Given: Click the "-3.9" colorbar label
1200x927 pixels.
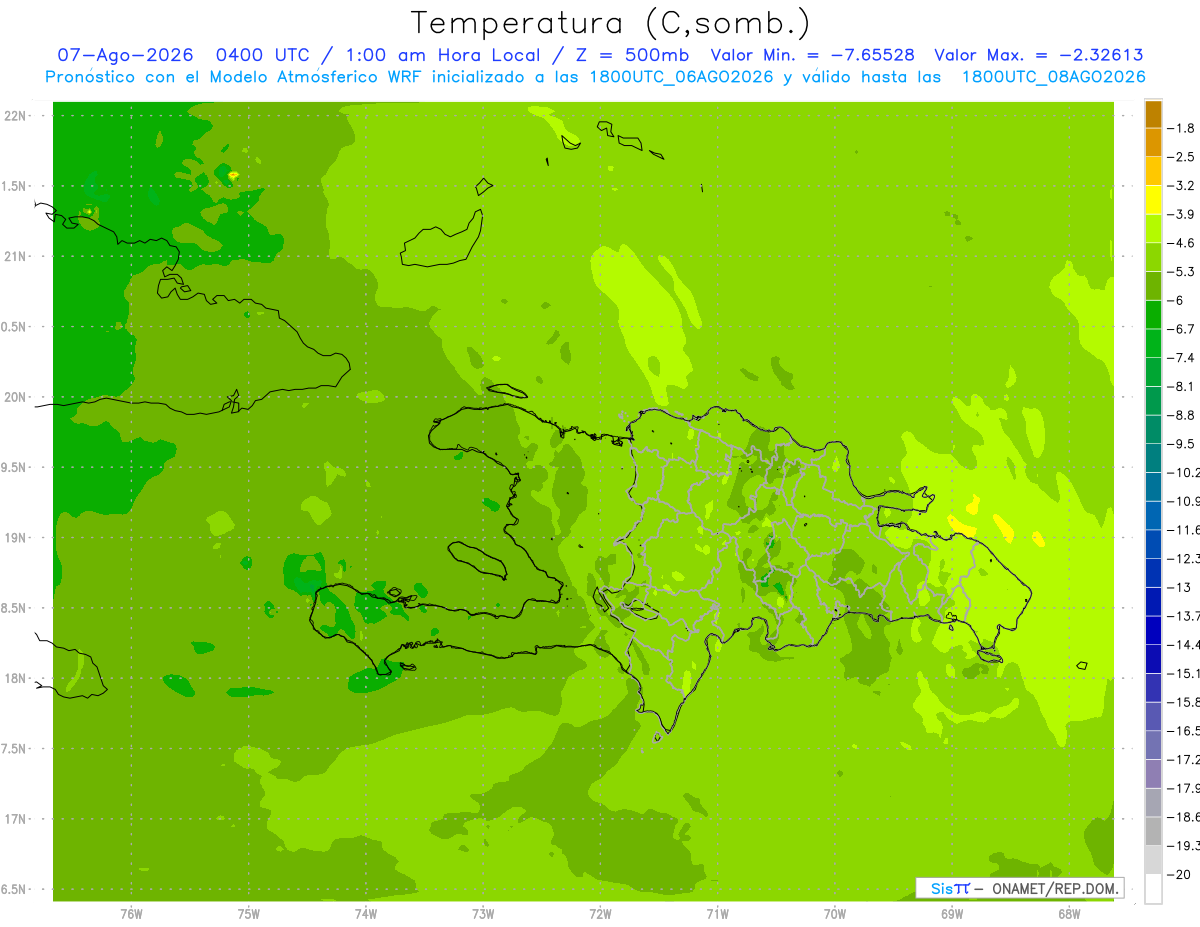Looking at the screenshot, I should pyautogui.click(x=1181, y=214).
